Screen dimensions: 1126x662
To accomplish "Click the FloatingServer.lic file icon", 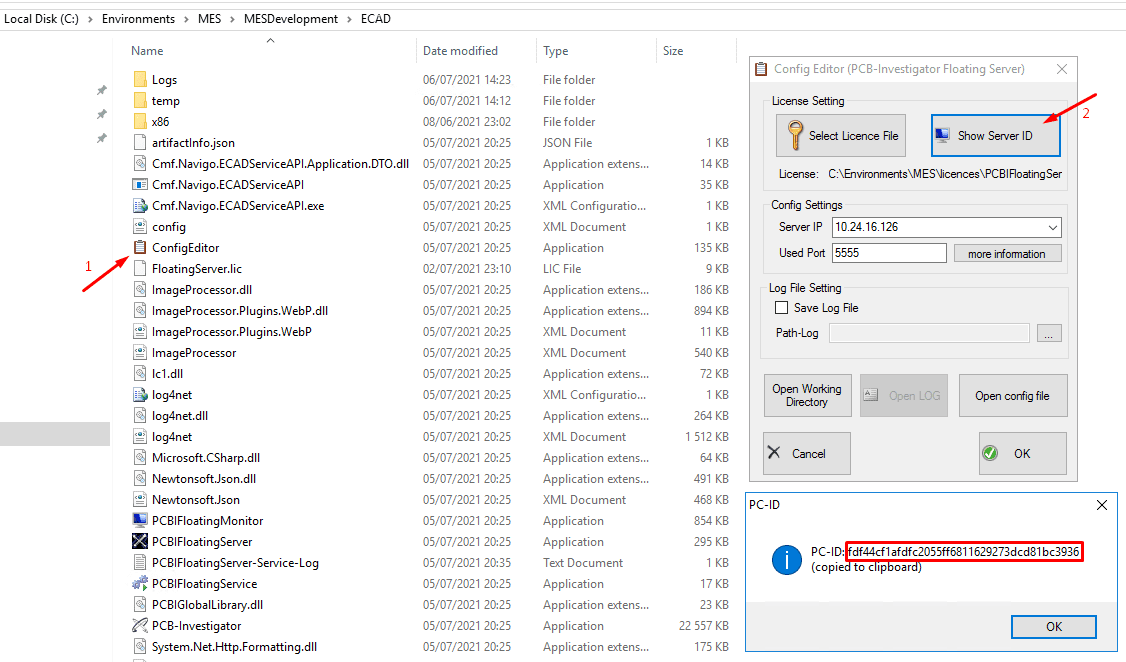I will pos(140,269).
